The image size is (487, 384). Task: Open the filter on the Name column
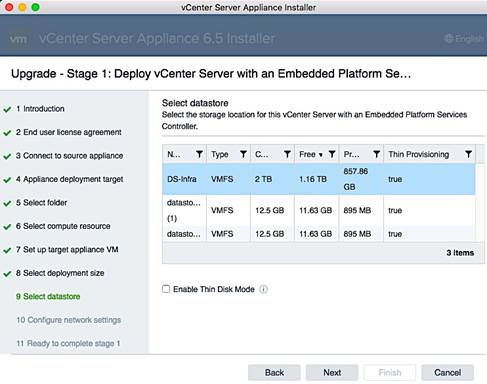(x=199, y=154)
